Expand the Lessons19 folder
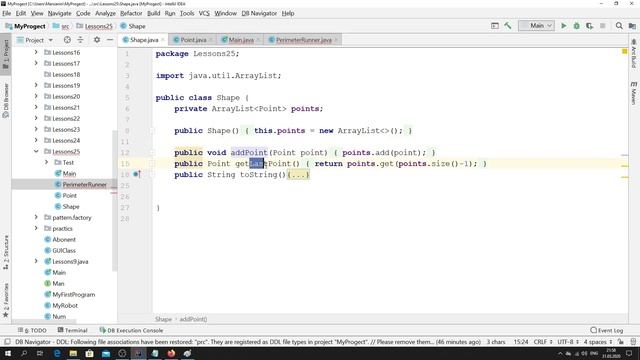 (x=36, y=85)
